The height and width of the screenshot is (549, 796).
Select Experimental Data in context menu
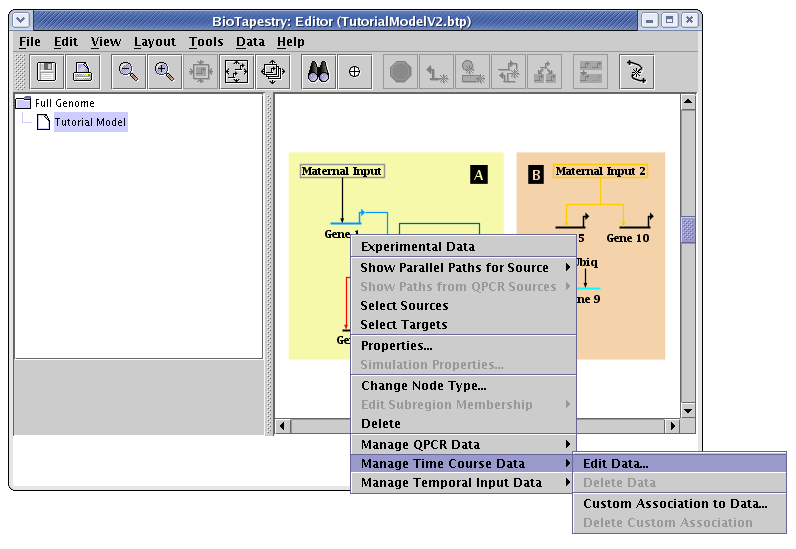417,247
